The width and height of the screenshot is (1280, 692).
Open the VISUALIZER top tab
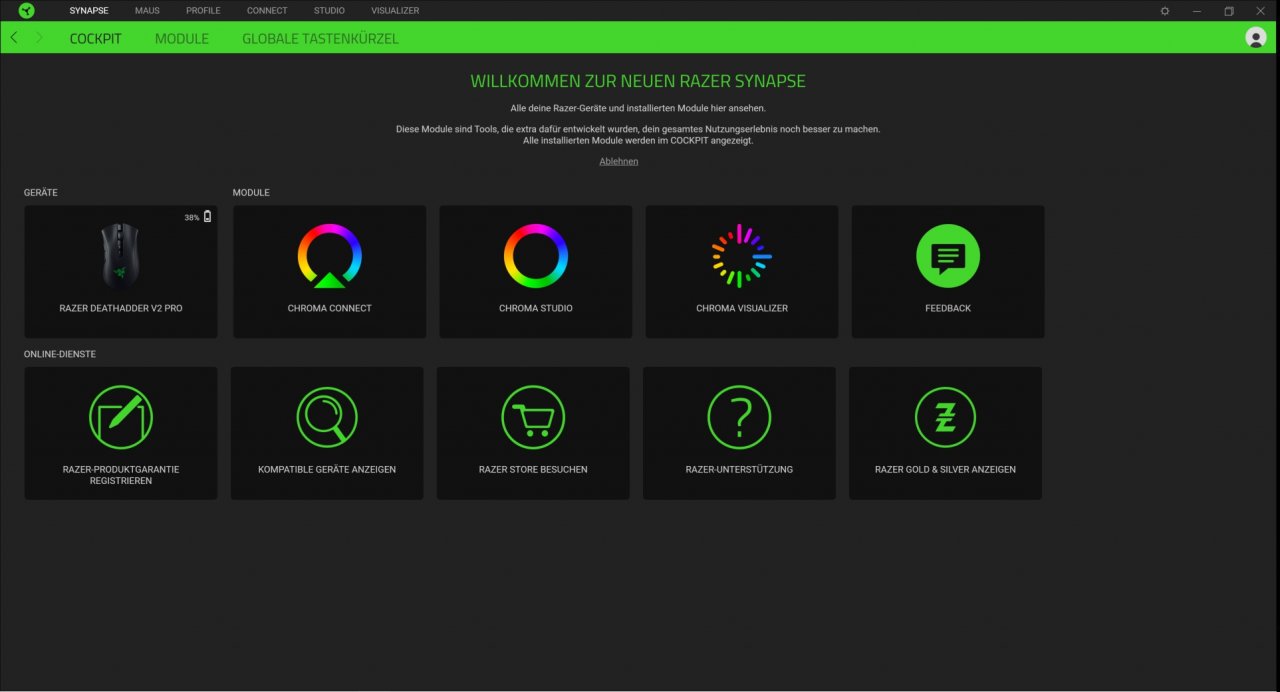[395, 11]
